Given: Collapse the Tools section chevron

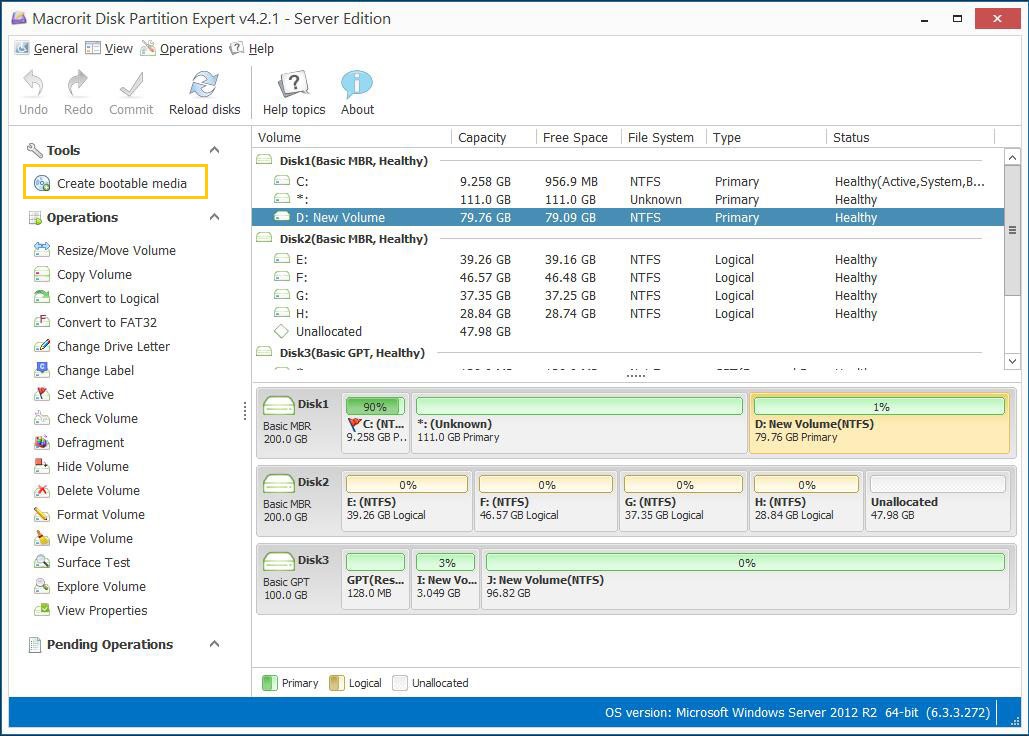Looking at the screenshot, I should 214,150.
